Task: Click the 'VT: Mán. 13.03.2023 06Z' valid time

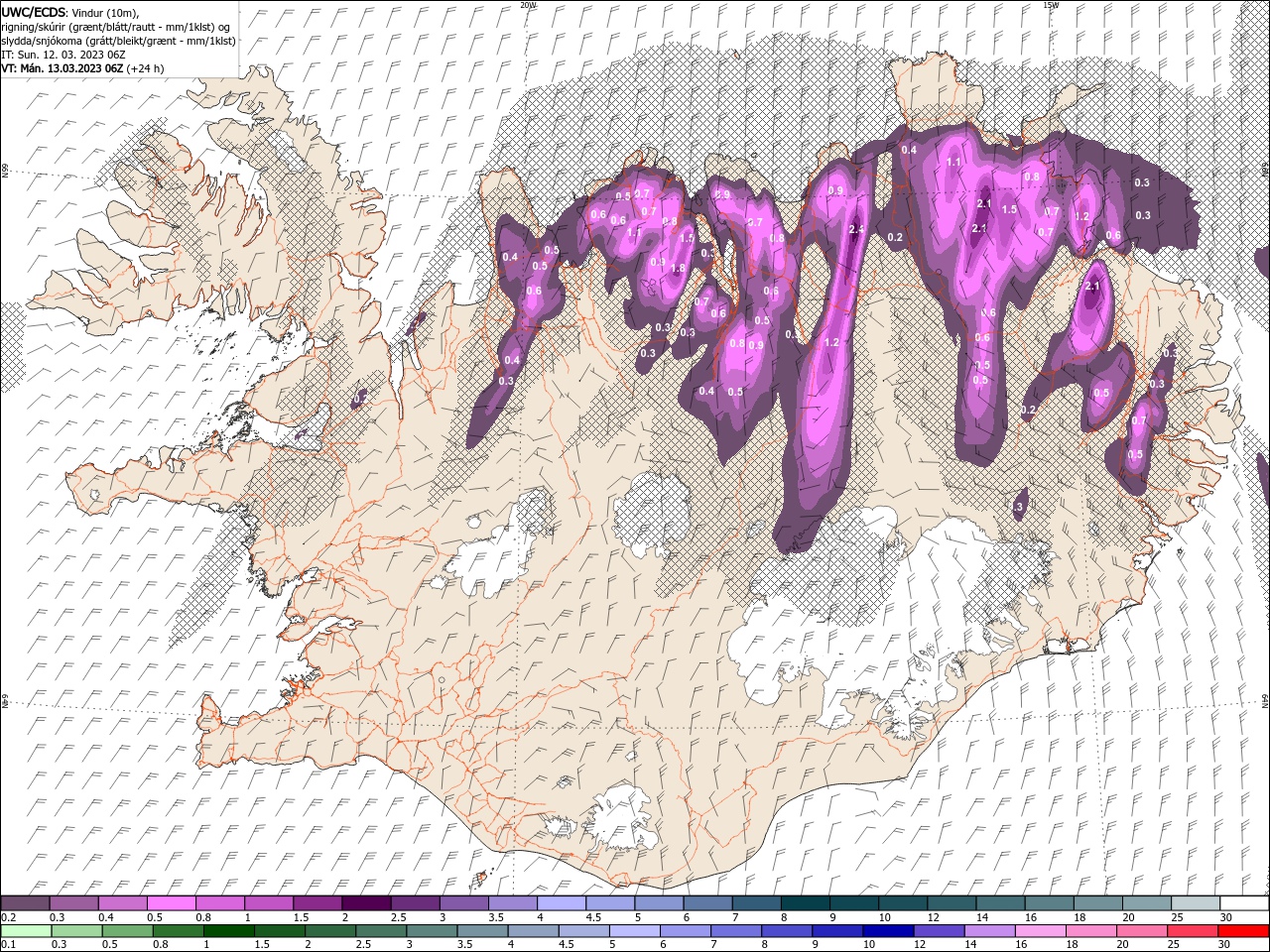Action: tap(63, 68)
